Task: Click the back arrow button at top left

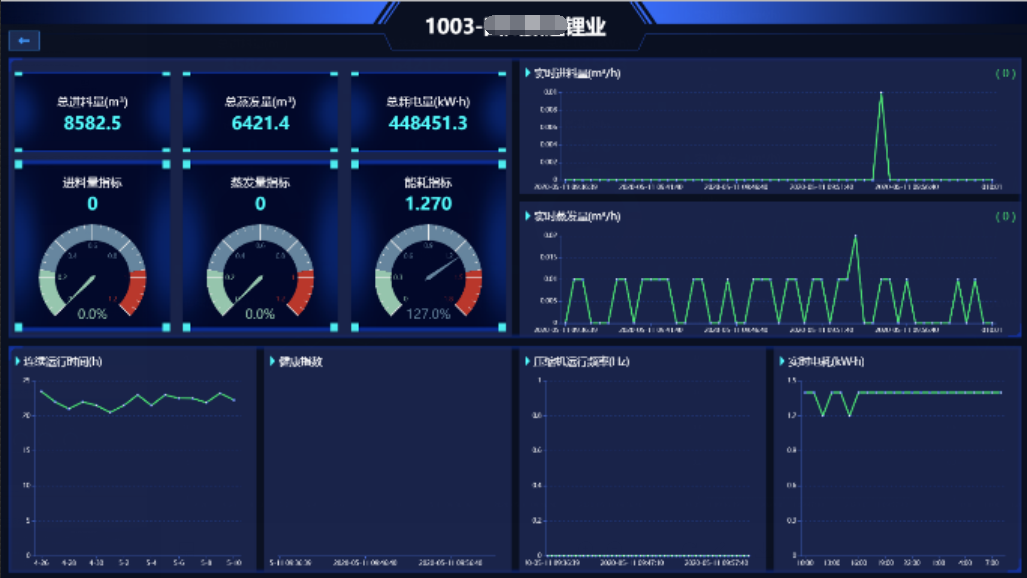Action: pyautogui.click(x=24, y=40)
